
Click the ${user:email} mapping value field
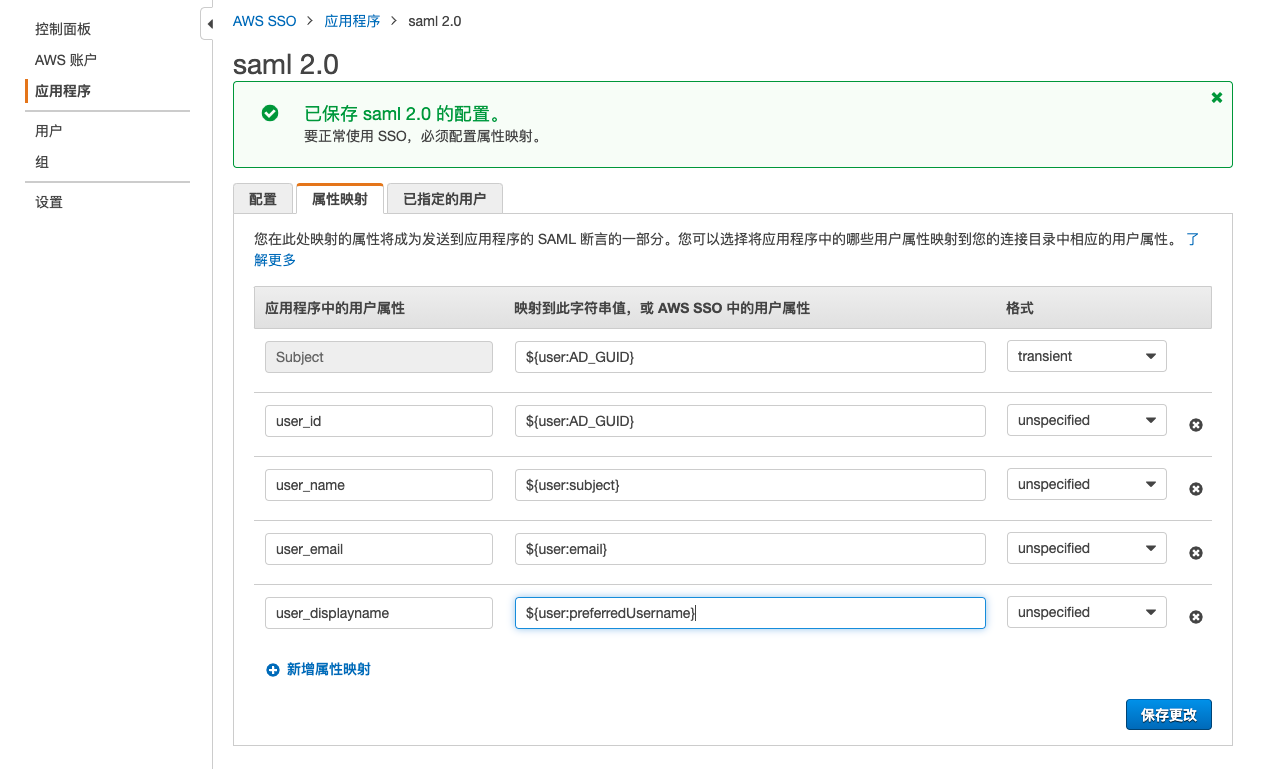click(x=750, y=549)
